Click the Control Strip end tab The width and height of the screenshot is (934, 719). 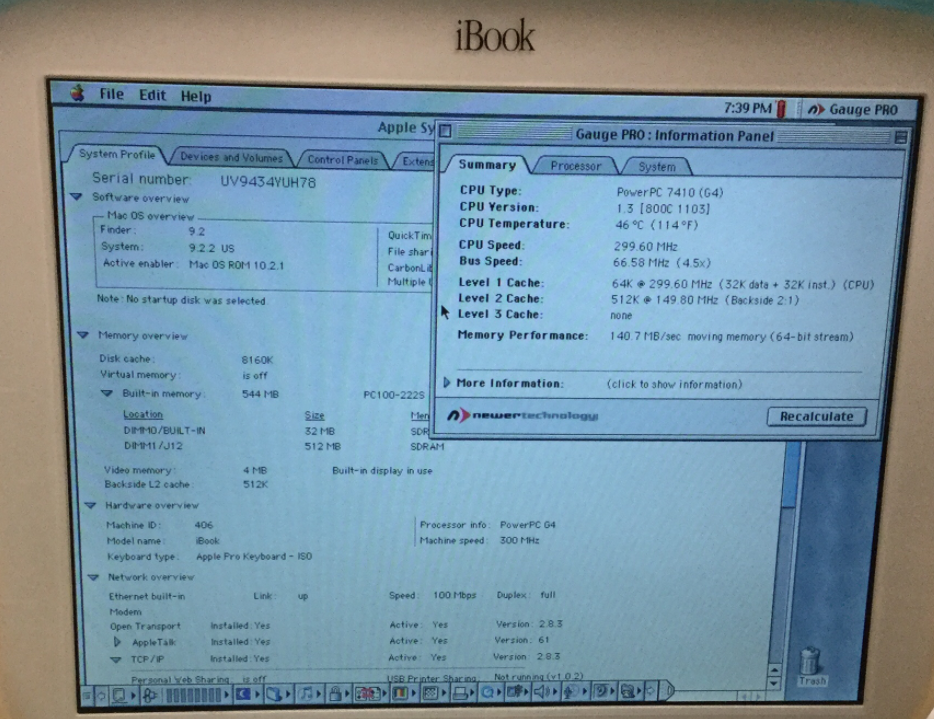(x=669, y=691)
